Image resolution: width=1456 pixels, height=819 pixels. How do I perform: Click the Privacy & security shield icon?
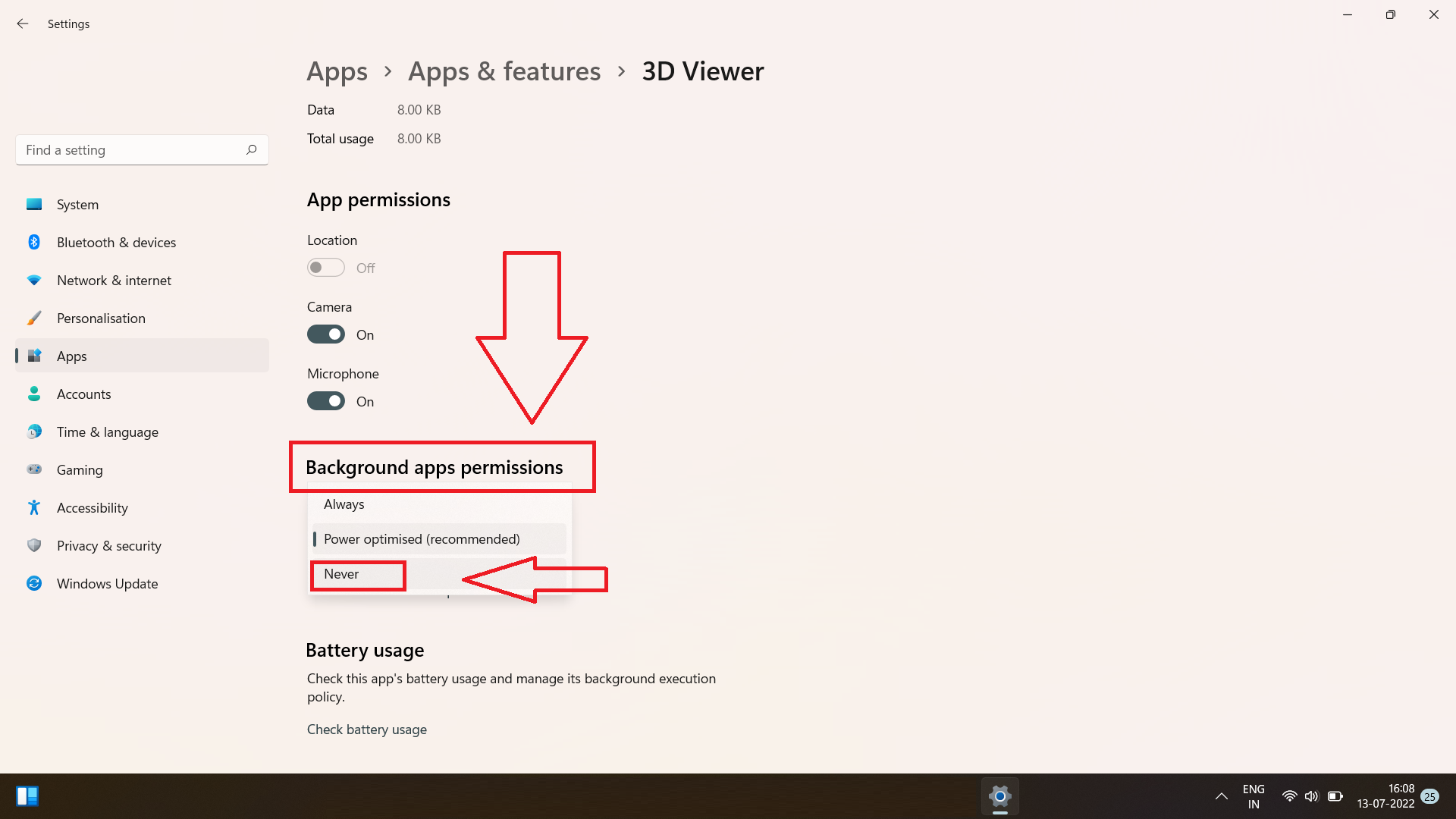coord(34,545)
